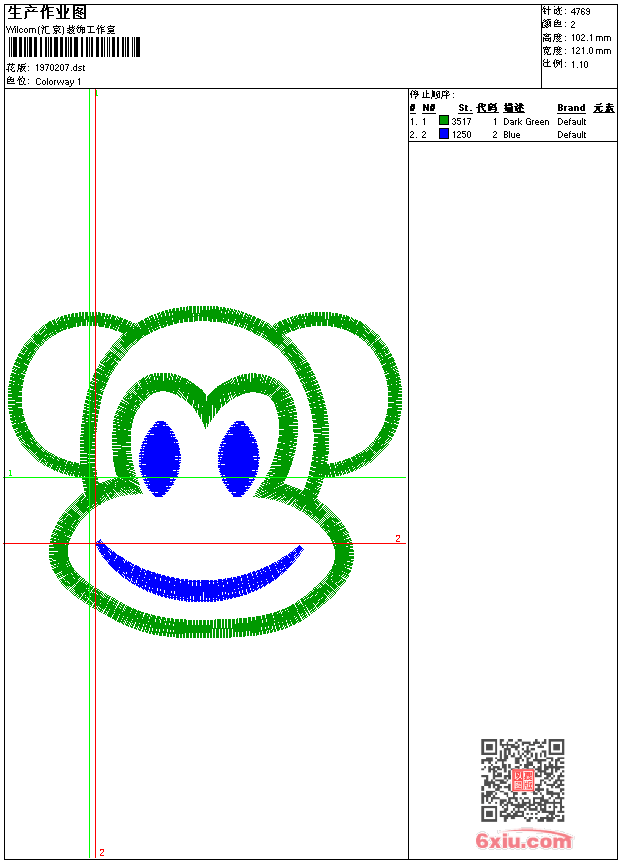Screen dimensions: 620x860
Task: Select the Brand column header
Action: 571,108
